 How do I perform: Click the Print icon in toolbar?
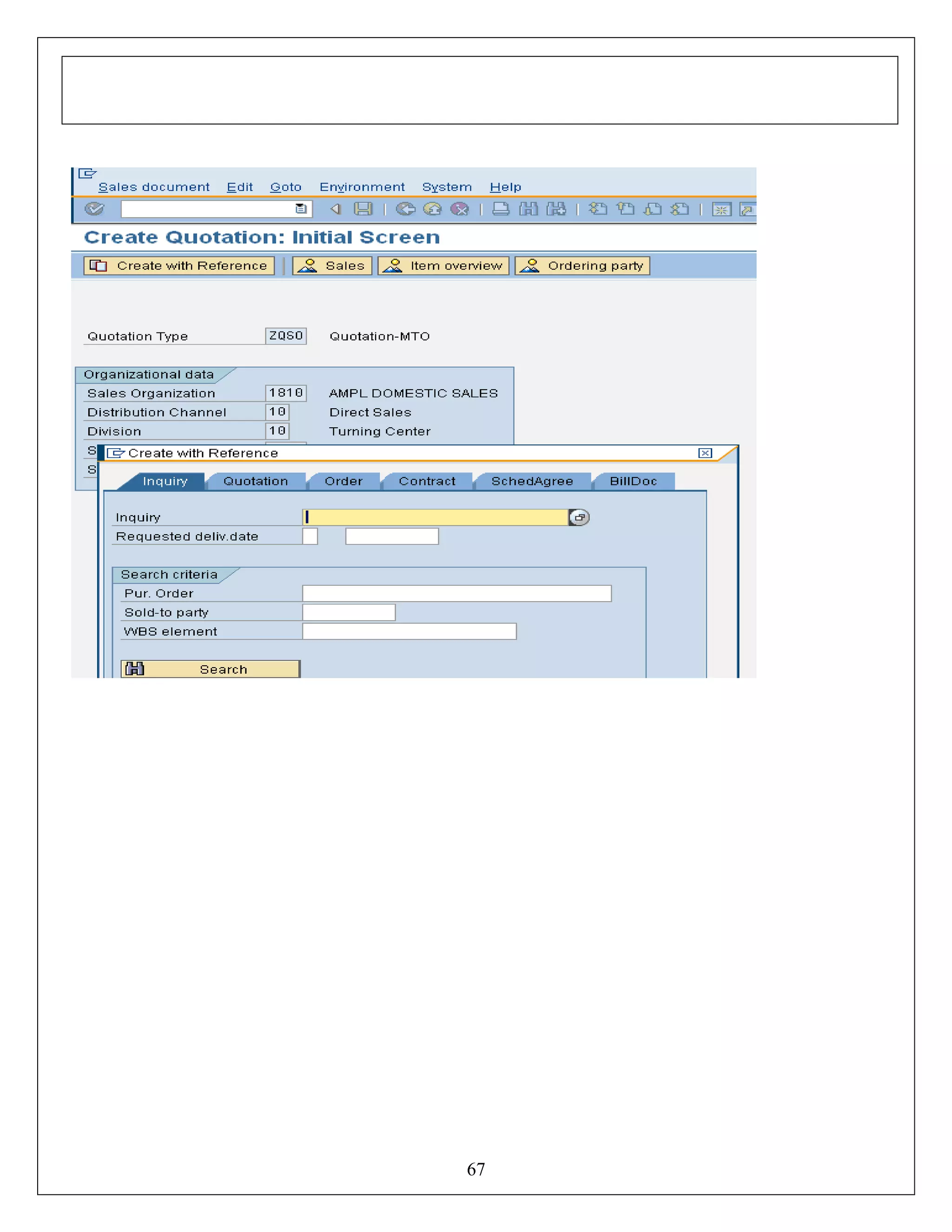(500, 209)
